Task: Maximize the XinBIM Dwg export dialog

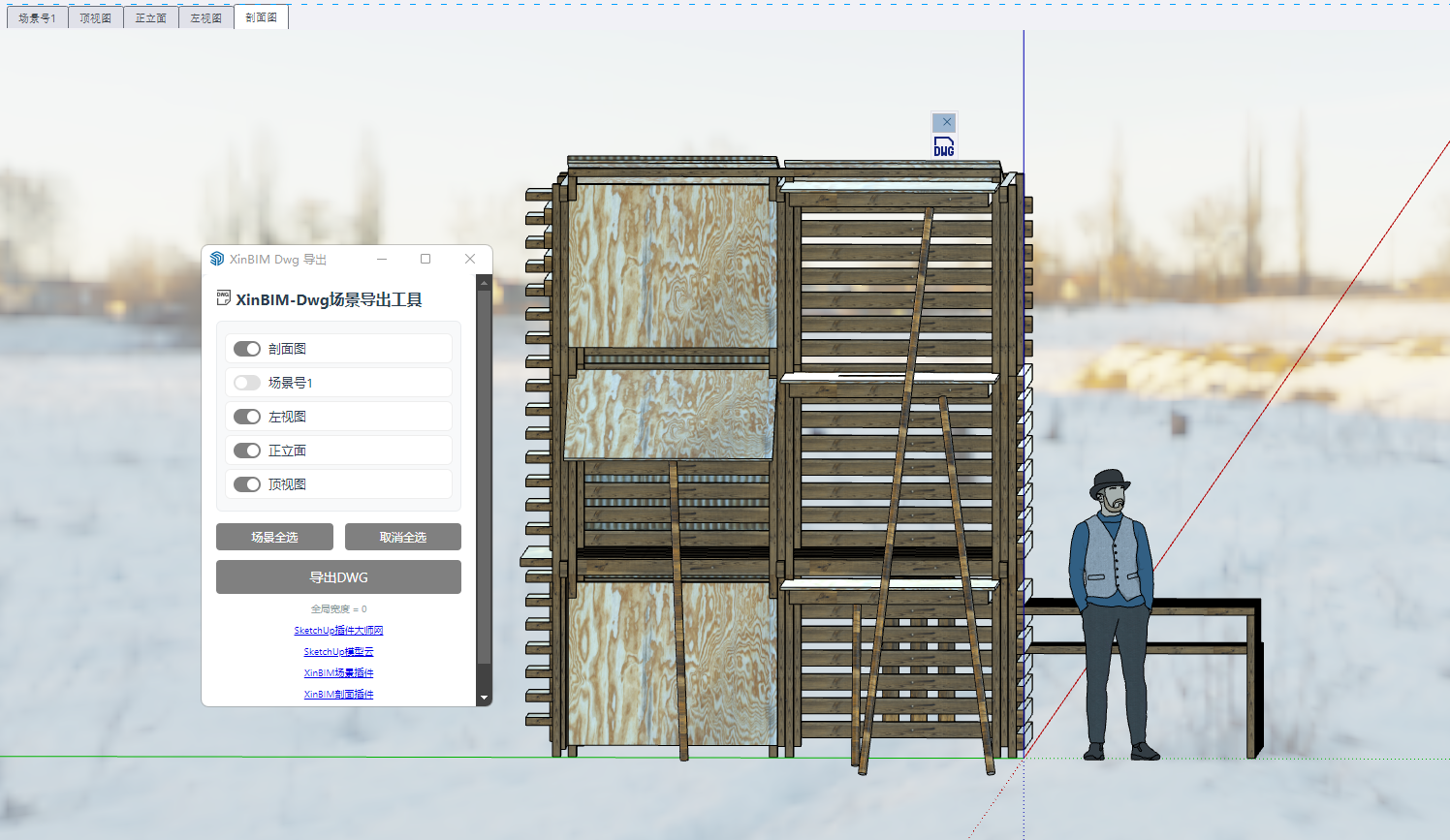Action: 426,259
